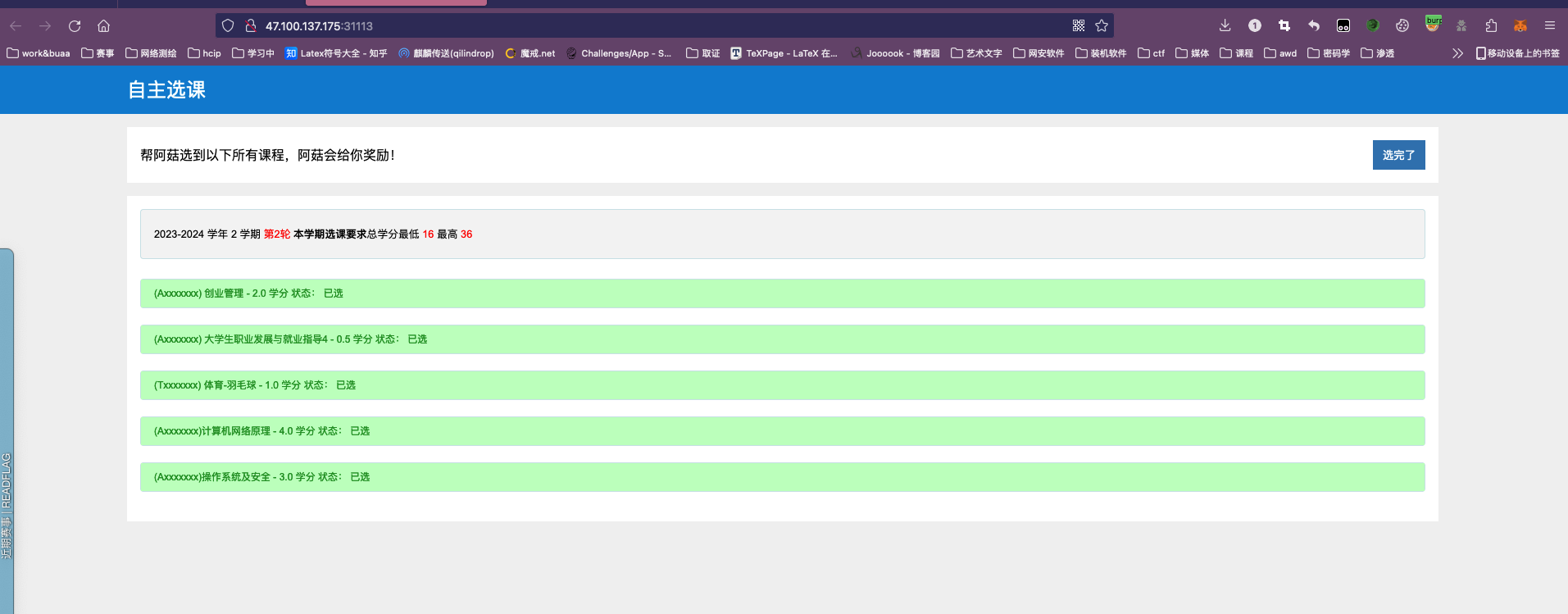Open the downloads panel
Screen dimensions: 1568x614
1225,26
